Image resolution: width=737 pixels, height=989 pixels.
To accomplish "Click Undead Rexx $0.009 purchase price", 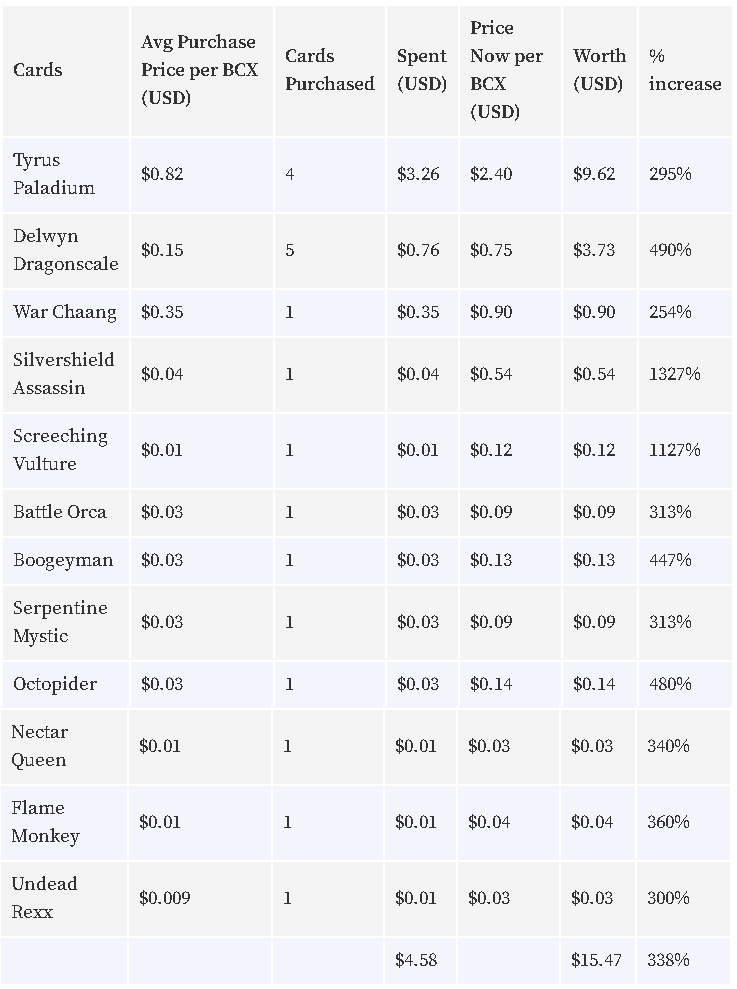I will click(165, 898).
